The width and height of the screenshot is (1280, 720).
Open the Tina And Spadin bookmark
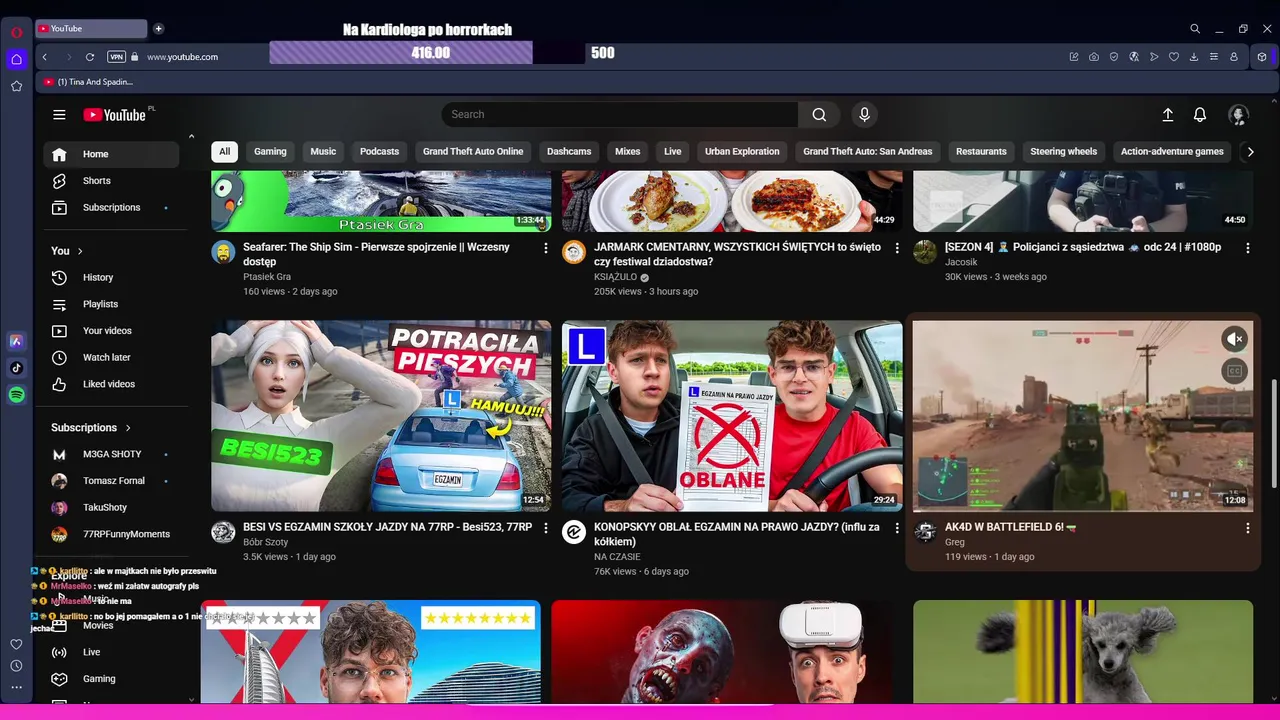tap(88, 82)
